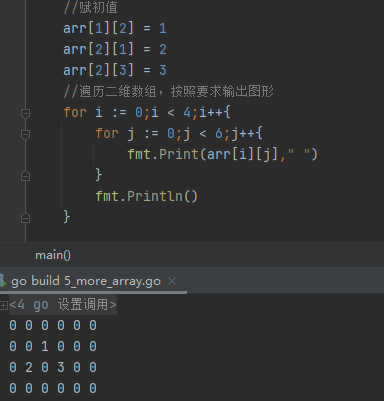The height and width of the screenshot is (401, 384).
Task: Click output row '0 2 0 3 0 0'
Action: click(x=53, y=367)
